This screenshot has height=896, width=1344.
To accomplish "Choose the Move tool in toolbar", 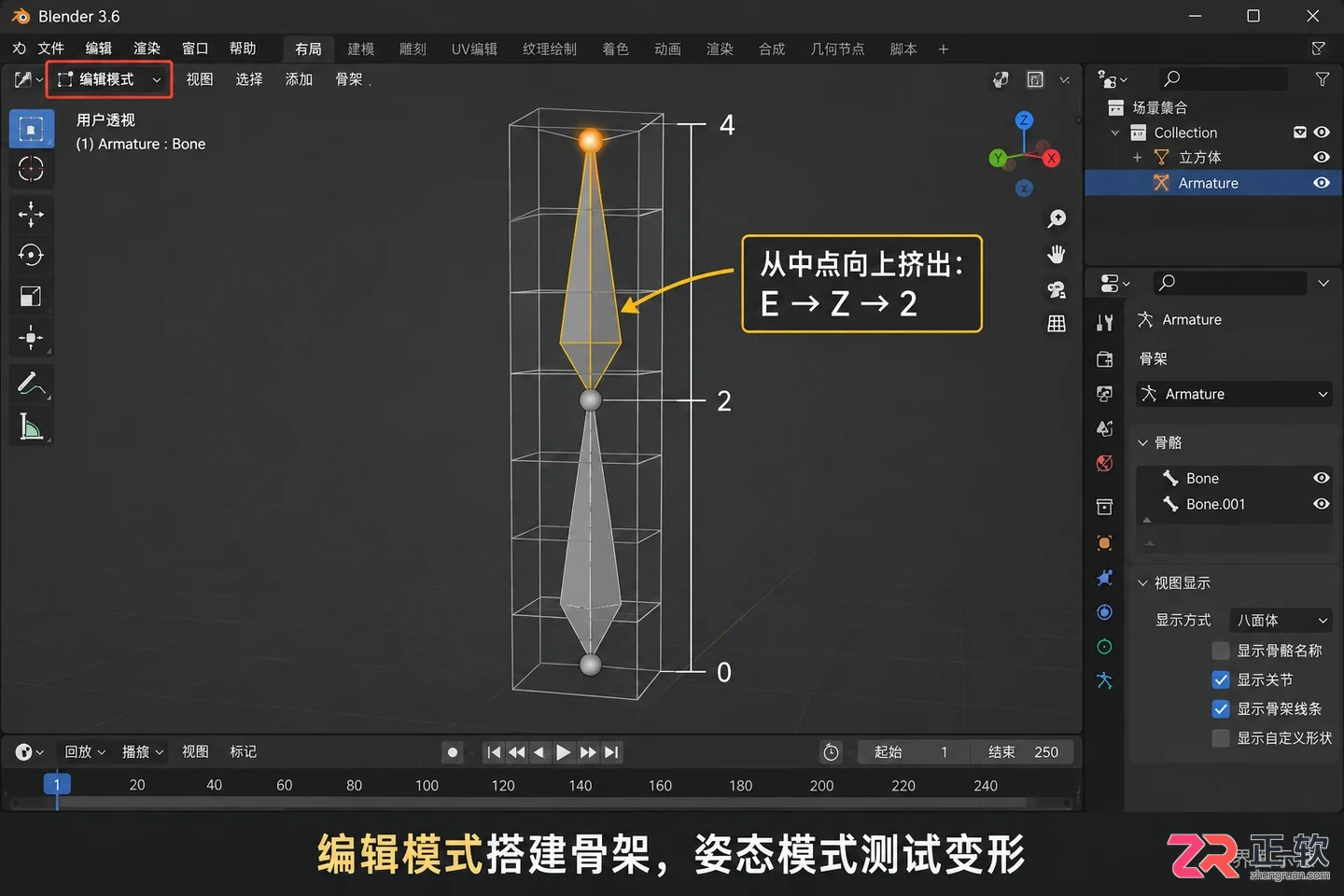I will (x=31, y=215).
